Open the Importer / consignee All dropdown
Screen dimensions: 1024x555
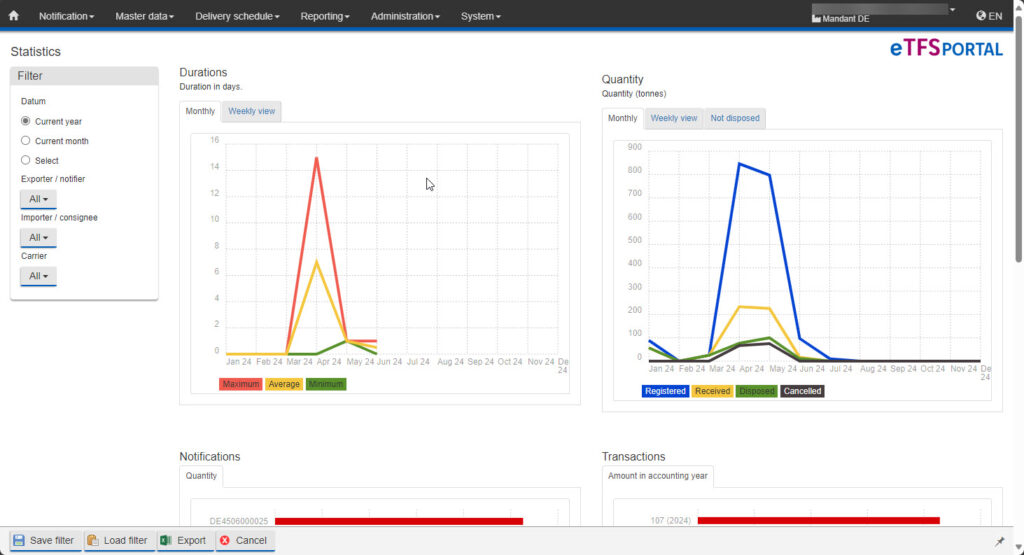38,237
